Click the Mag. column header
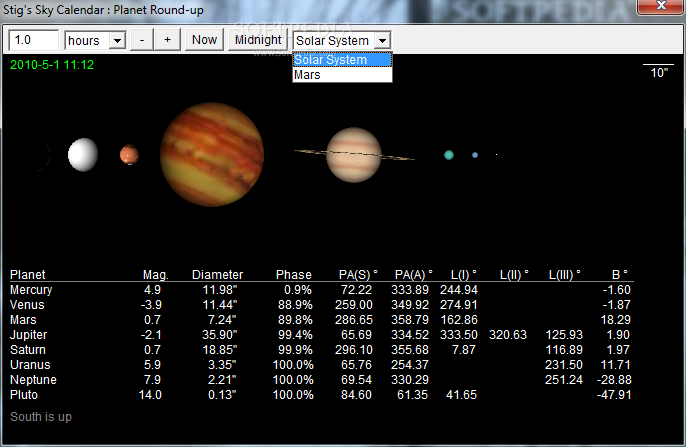 (x=156, y=275)
